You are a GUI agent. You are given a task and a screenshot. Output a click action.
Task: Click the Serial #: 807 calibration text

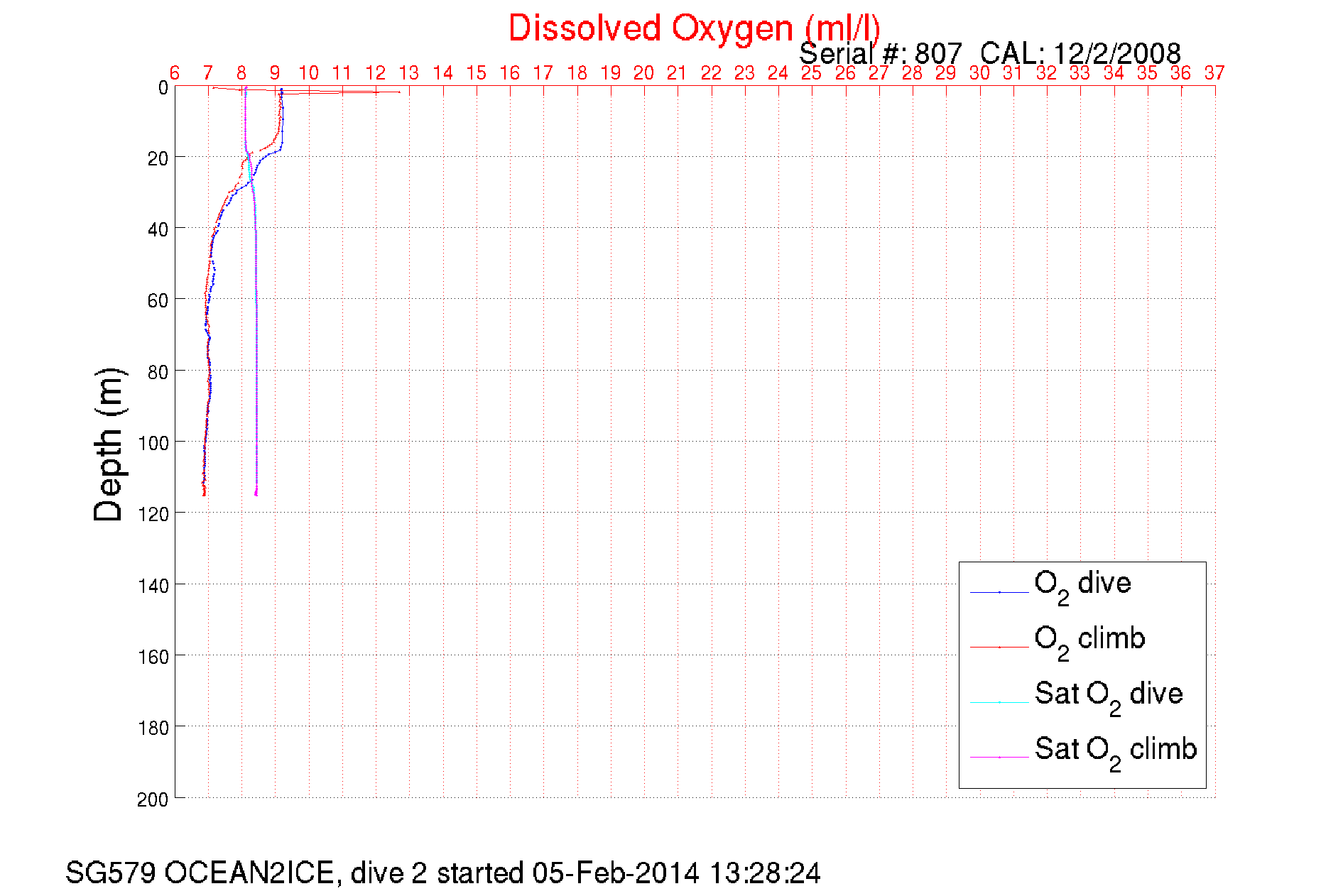click(989, 53)
